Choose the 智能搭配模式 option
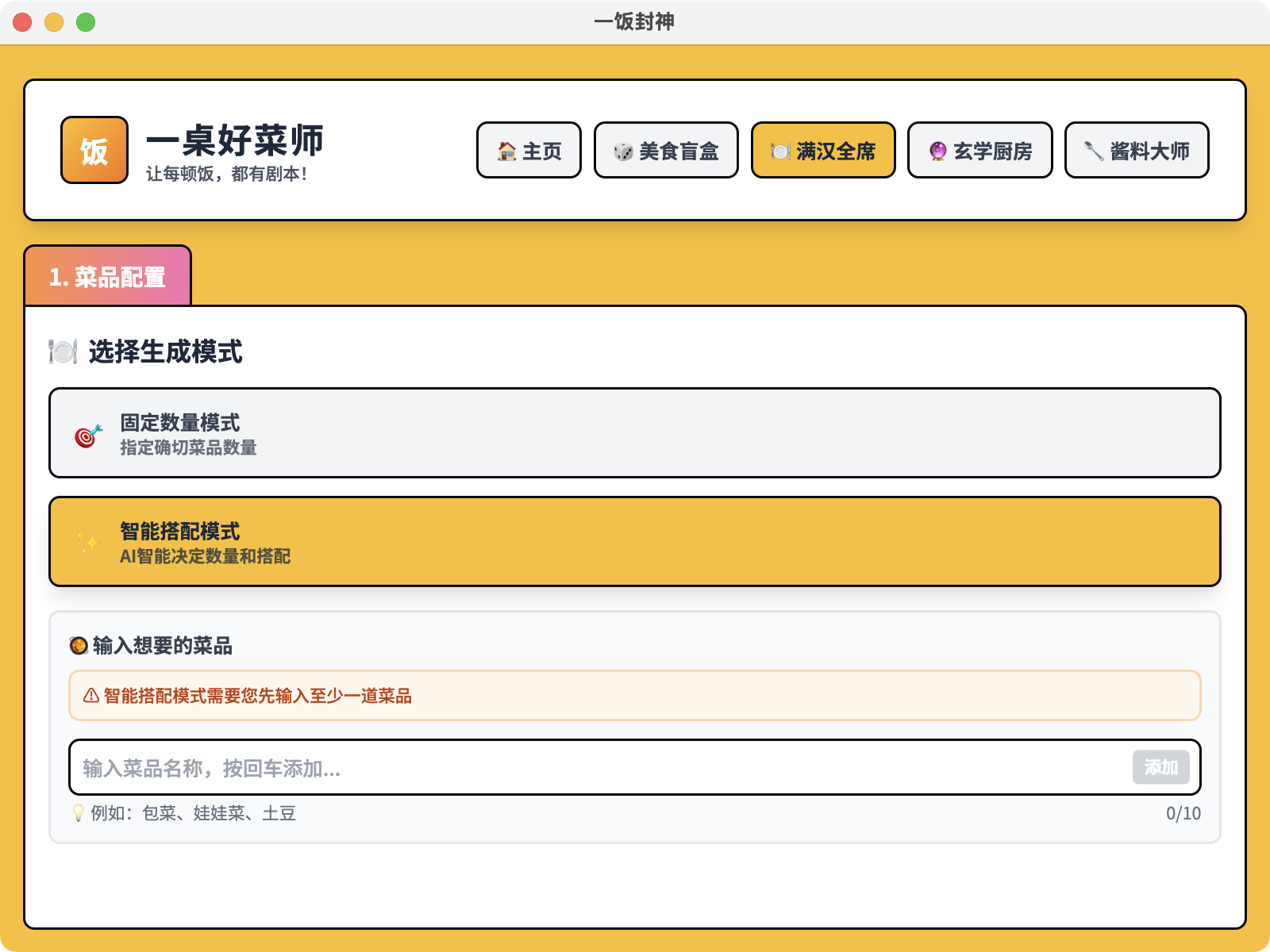 tap(634, 542)
